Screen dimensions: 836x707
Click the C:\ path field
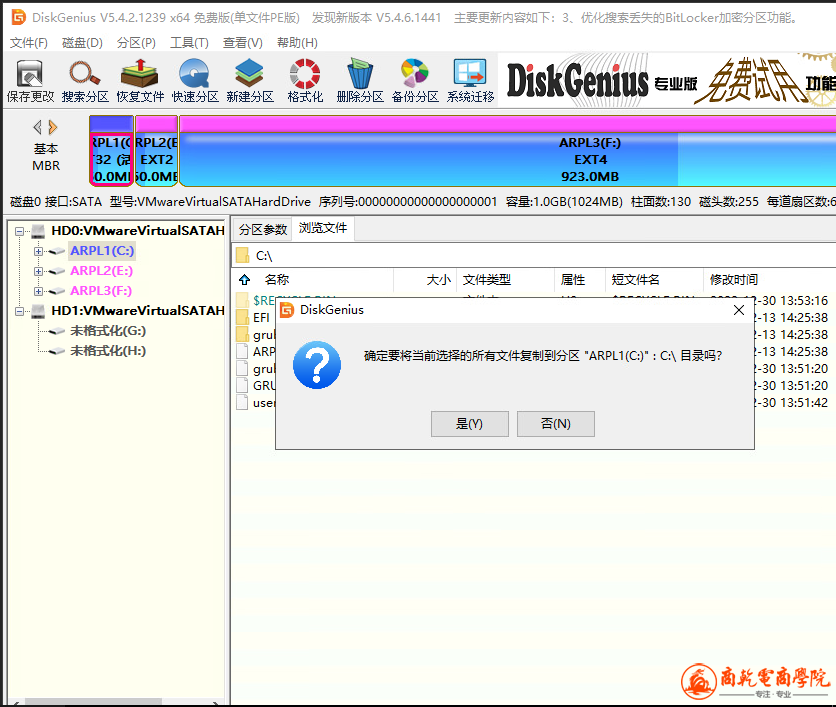[x=534, y=255]
